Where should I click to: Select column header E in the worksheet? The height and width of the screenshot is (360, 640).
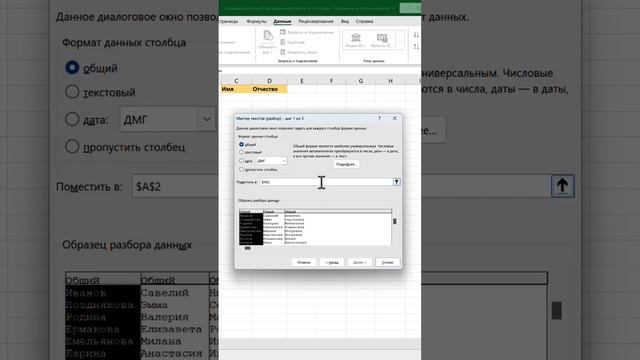pos(302,81)
